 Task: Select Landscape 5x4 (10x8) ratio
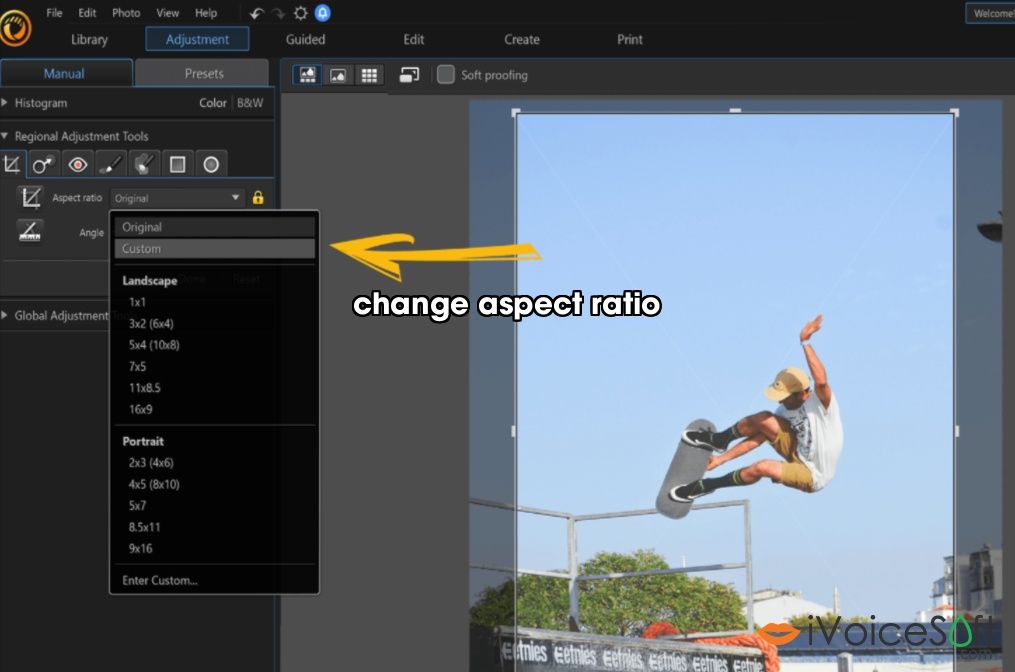(x=154, y=344)
